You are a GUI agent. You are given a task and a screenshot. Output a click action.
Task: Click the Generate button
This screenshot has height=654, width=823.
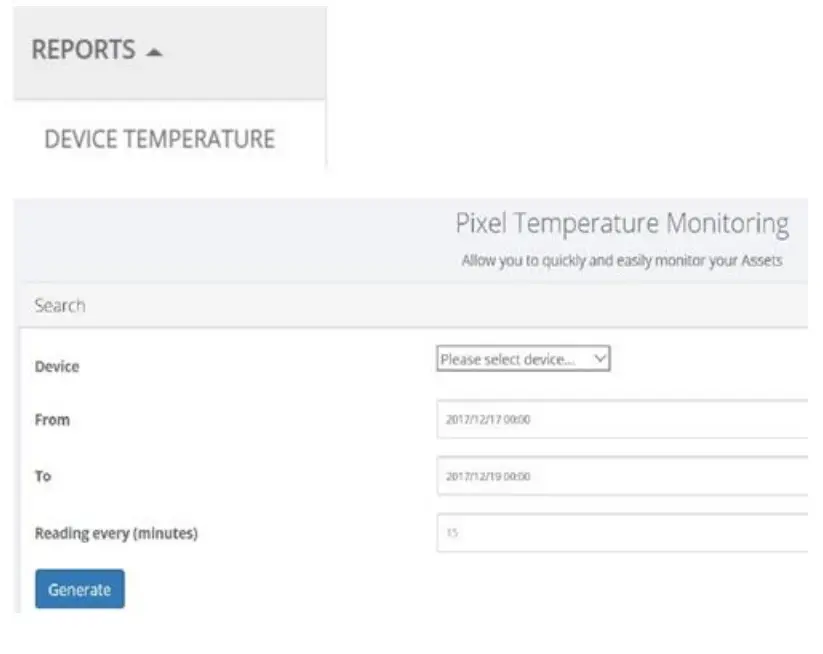(80, 590)
